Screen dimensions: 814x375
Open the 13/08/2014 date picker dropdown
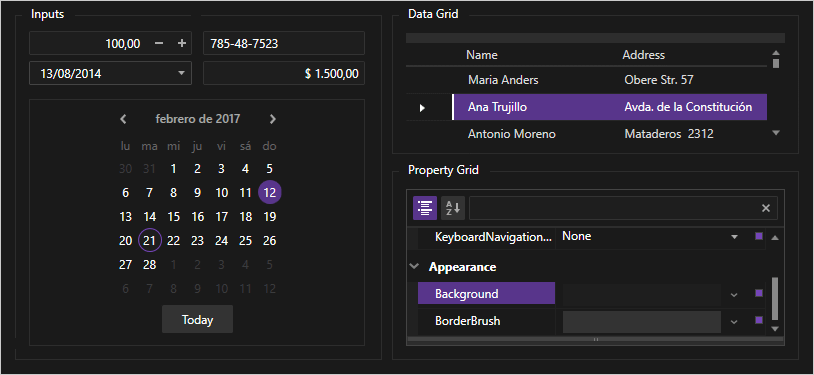tap(181, 73)
